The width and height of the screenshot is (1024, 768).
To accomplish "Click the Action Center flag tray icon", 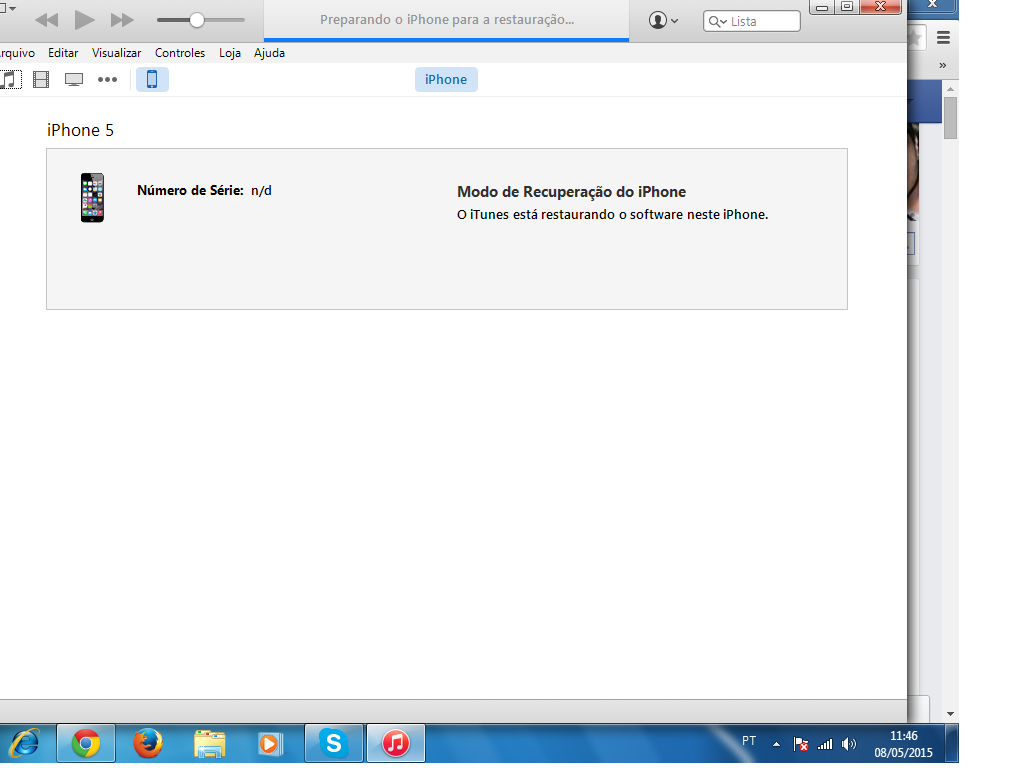I will point(801,744).
